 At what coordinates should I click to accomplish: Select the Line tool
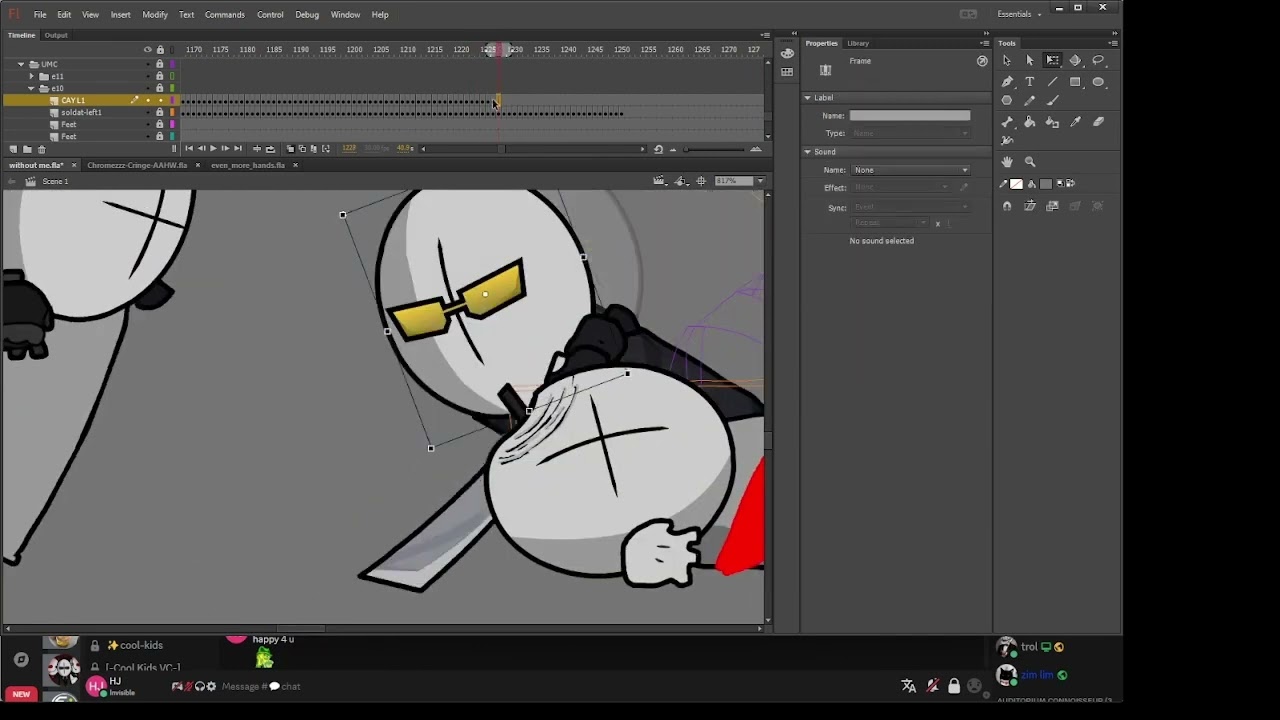point(1052,82)
